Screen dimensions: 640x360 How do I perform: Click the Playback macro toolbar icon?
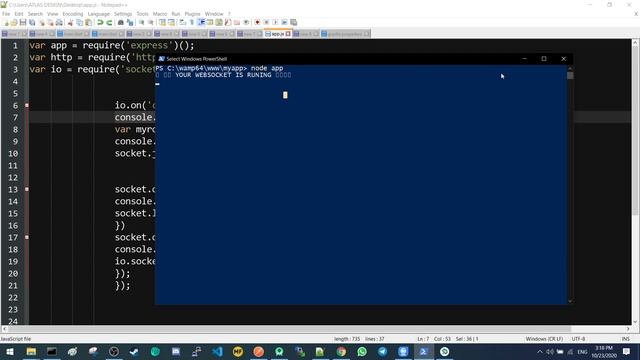(275, 22)
